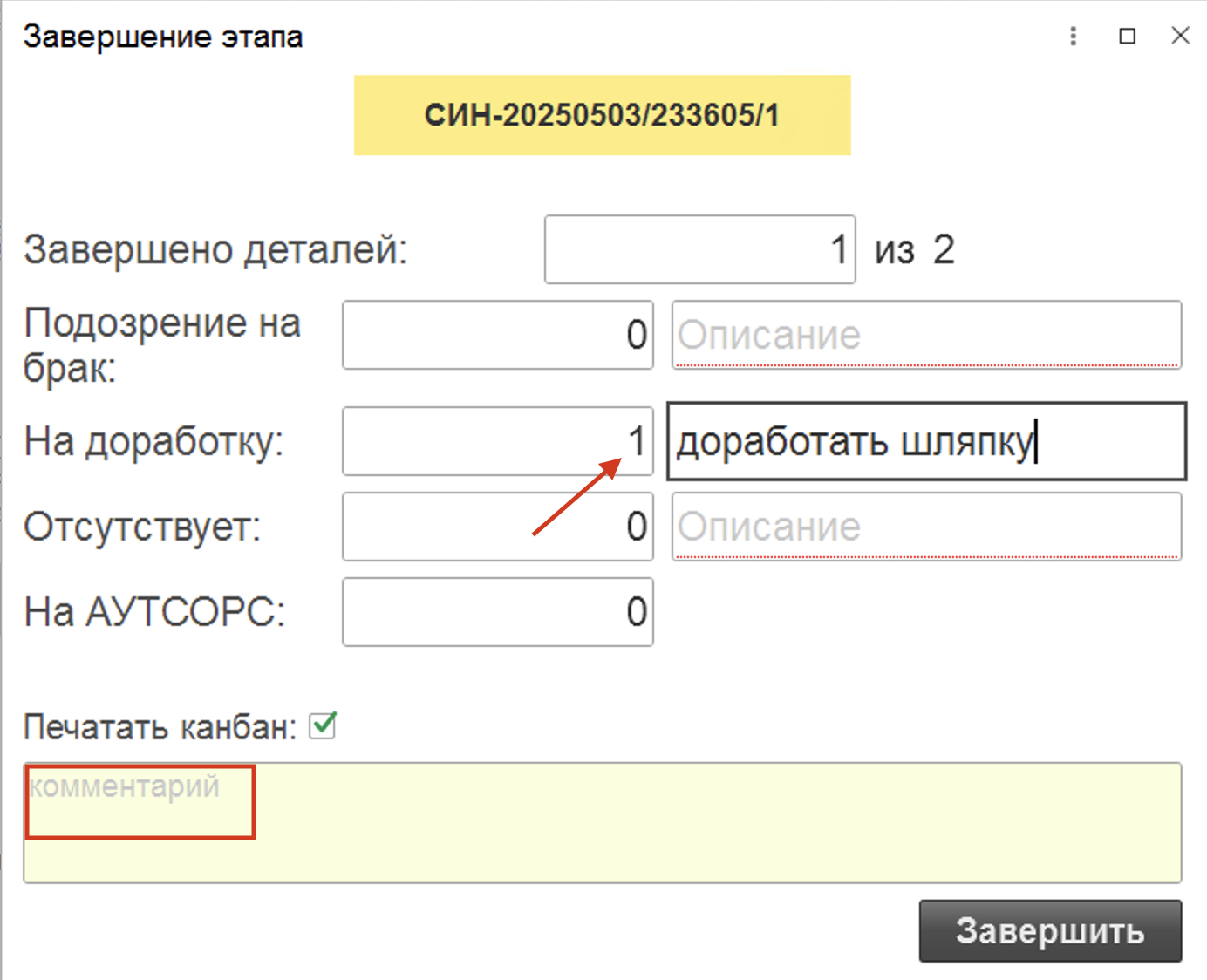Click the Описание field for Отсутствует
The width and height of the screenshot is (1207, 980).
[x=926, y=527]
